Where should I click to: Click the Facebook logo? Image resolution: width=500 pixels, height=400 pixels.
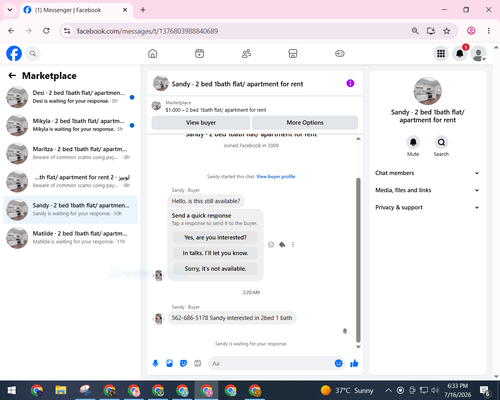[14, 54]
